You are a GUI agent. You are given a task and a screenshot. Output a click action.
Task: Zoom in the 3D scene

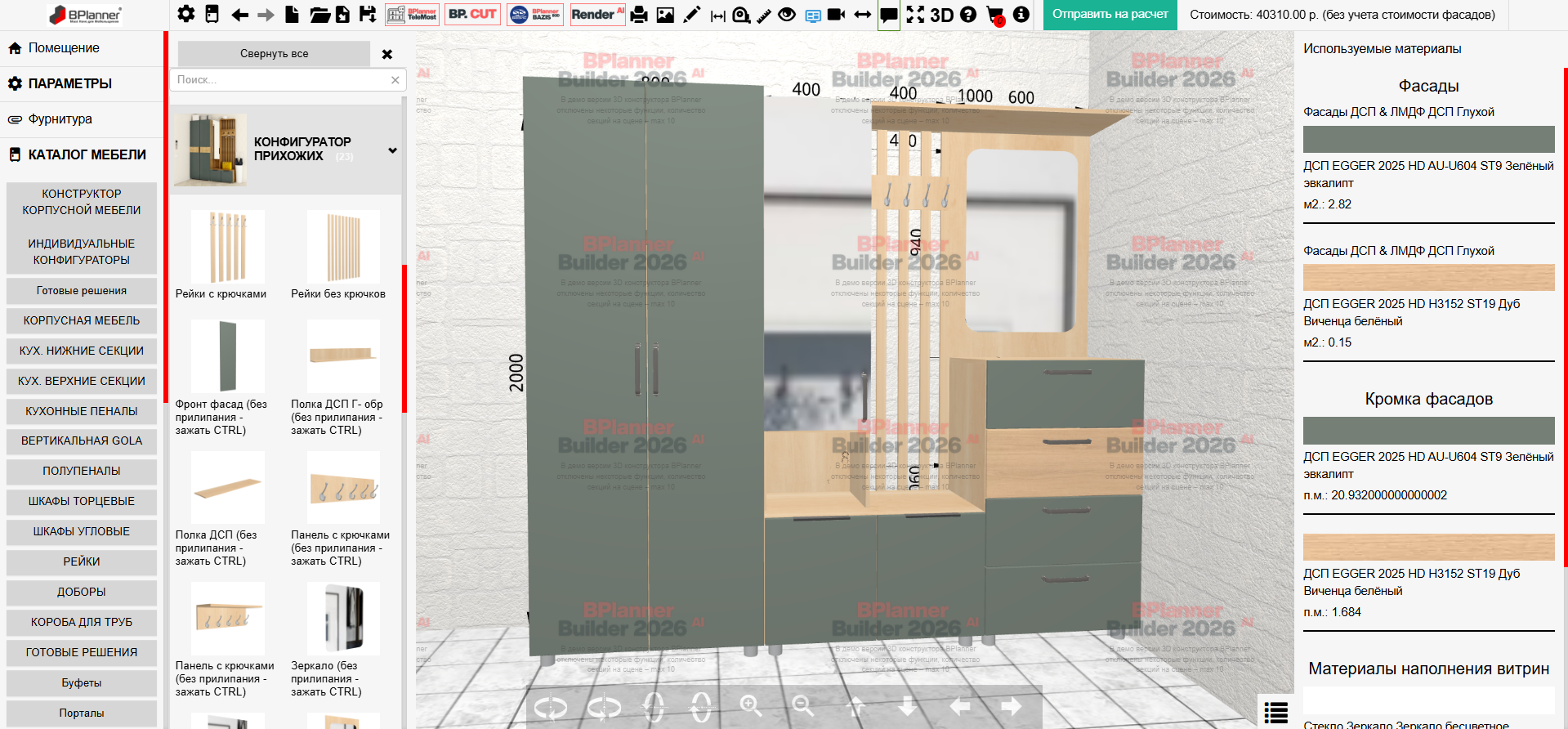[x=751, y=706]
